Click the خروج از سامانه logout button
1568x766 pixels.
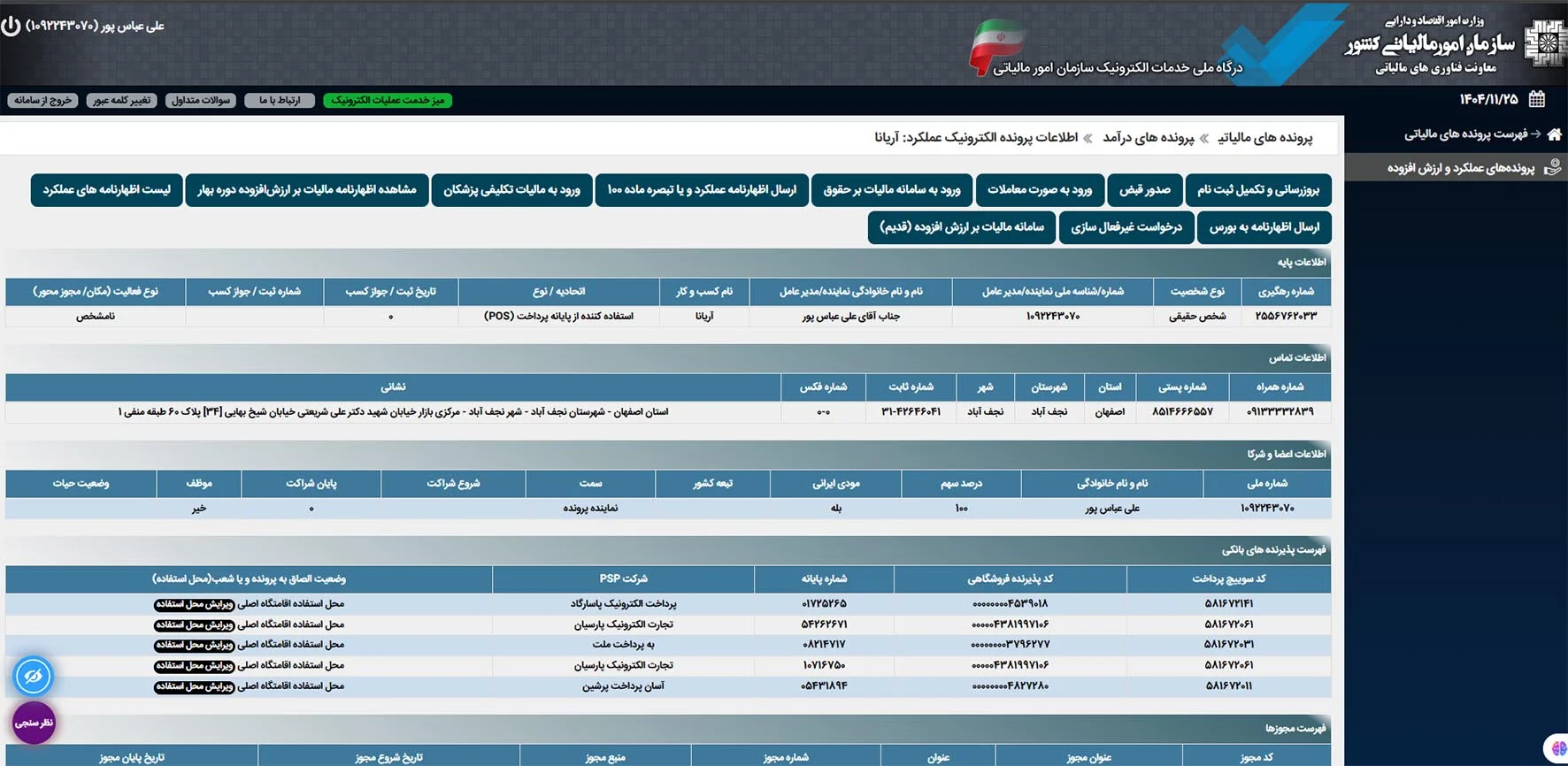coord(42,101)
